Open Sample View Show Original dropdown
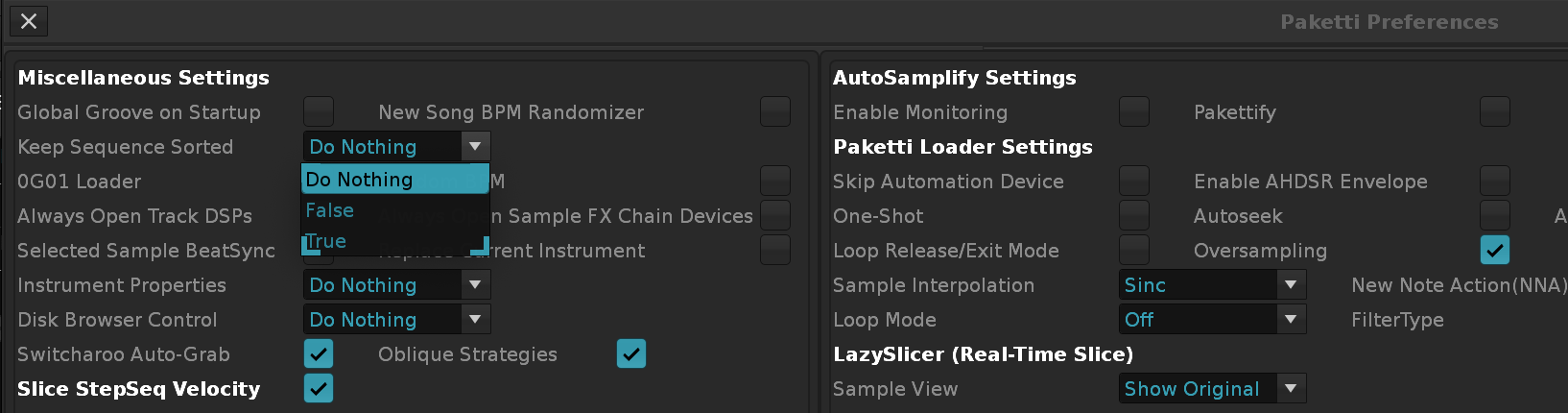1568x413 pixels. (x=1213, y=389)
